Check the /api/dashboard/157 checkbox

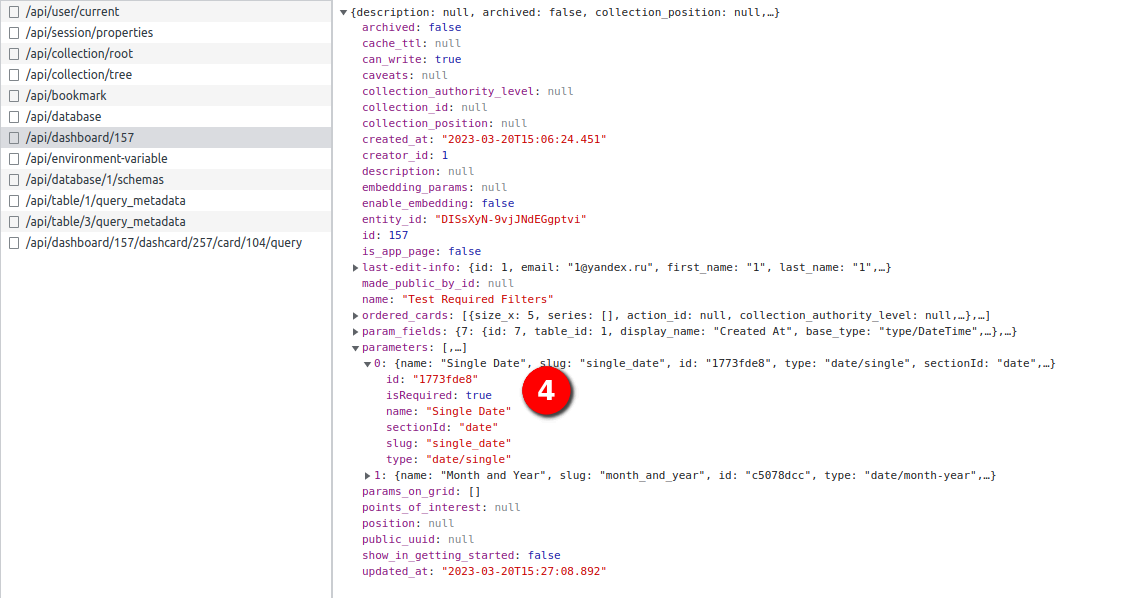14,137
